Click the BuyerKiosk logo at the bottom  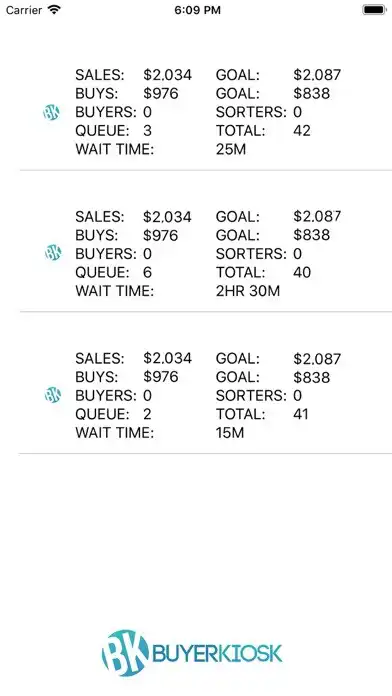coord(192,652)
